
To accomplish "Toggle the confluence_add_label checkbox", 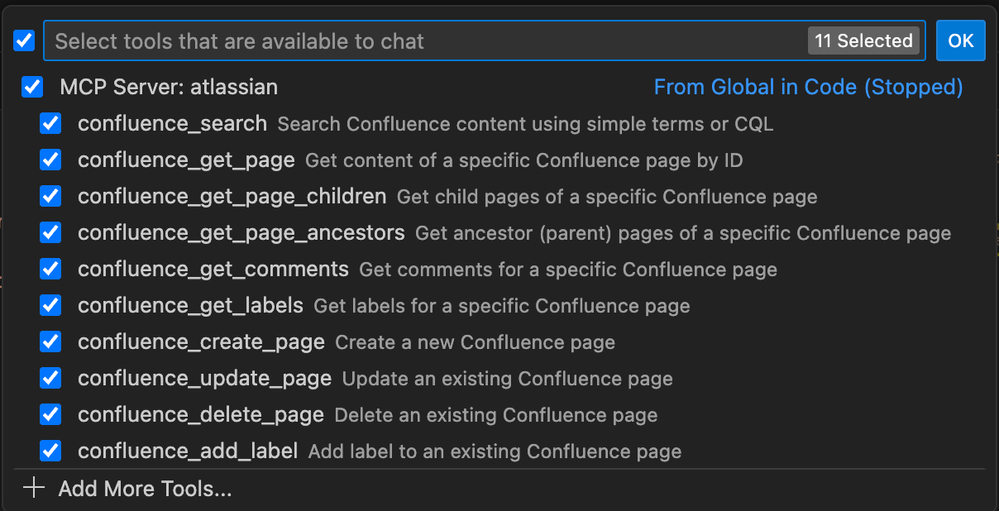I will (50, 451).
